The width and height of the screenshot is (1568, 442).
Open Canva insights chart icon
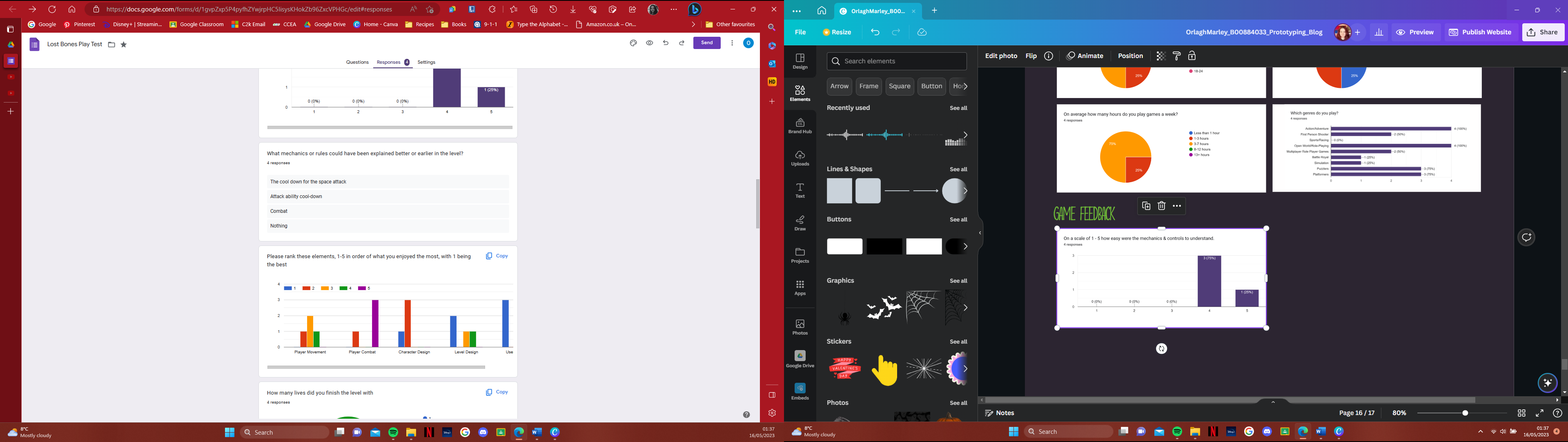(x=1379, y=32)
